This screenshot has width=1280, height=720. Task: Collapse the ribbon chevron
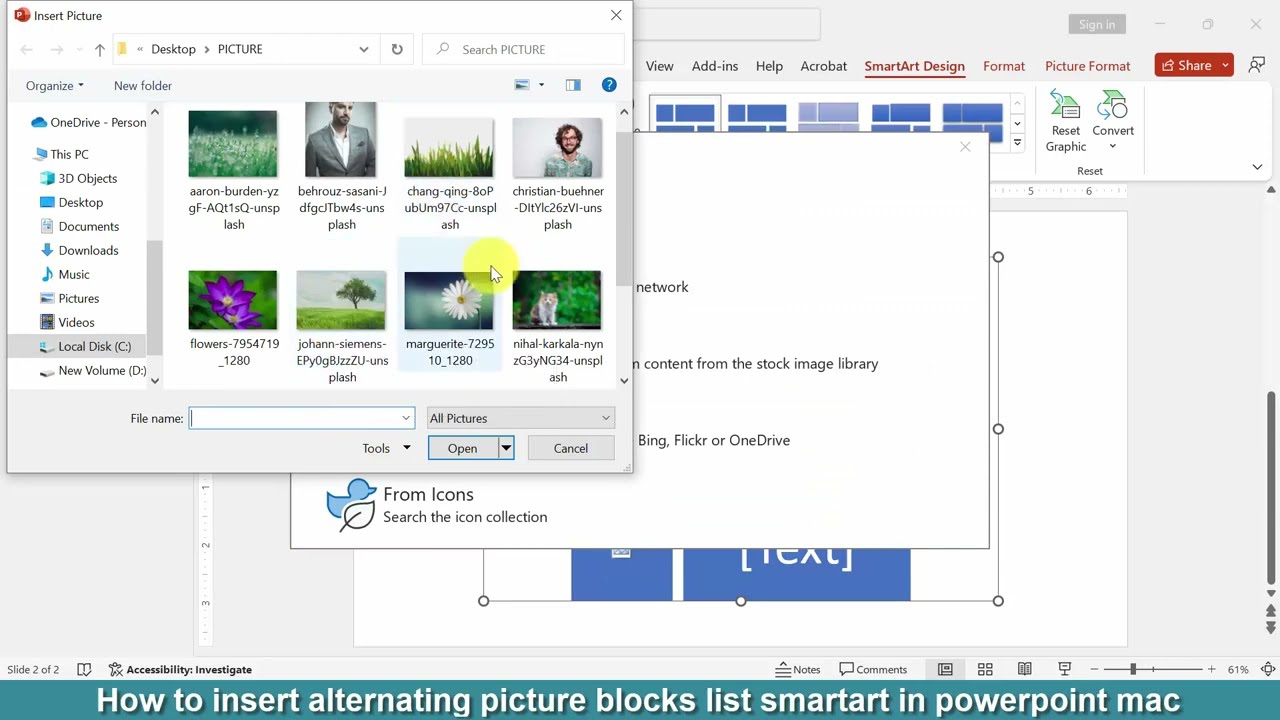tap(1257, 167)
